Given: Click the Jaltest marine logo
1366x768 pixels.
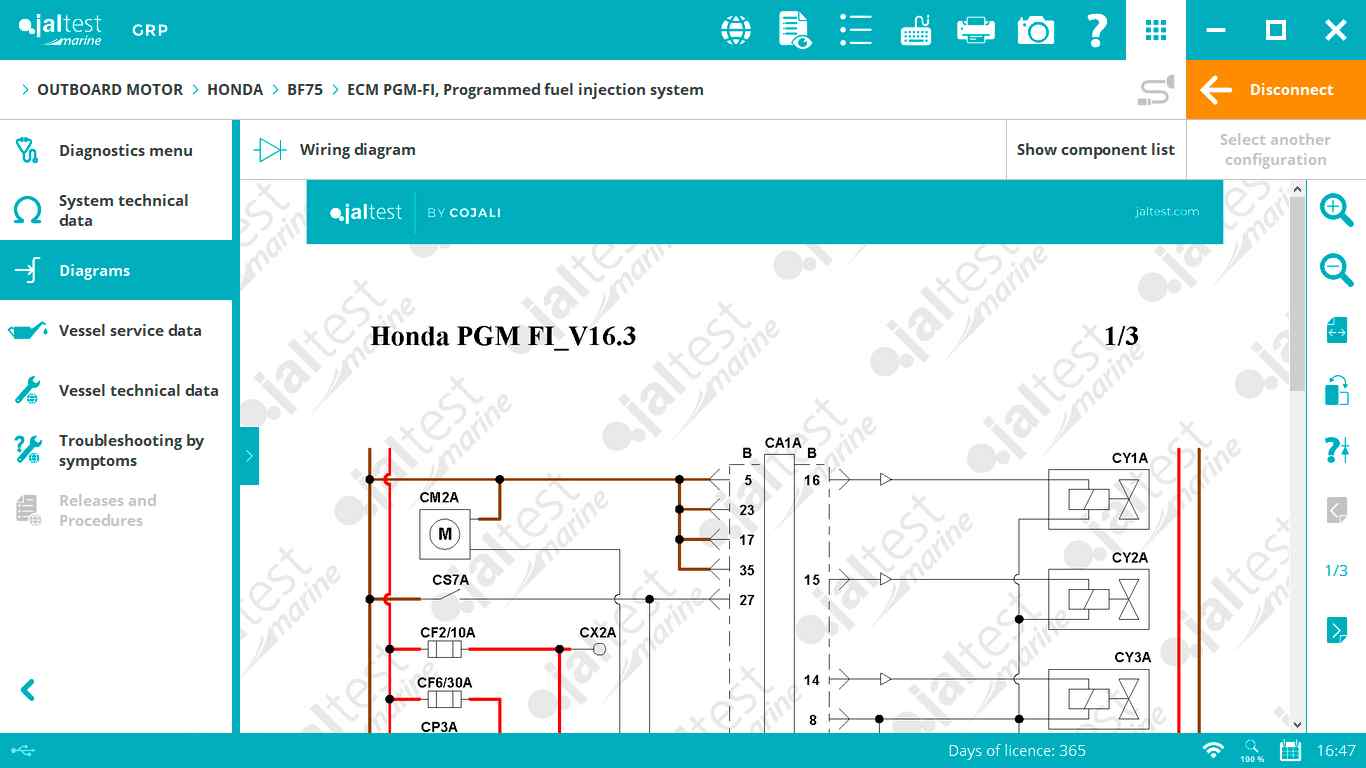Looking at the screenshot, I should pyautogui.click(x=60, y=30).
